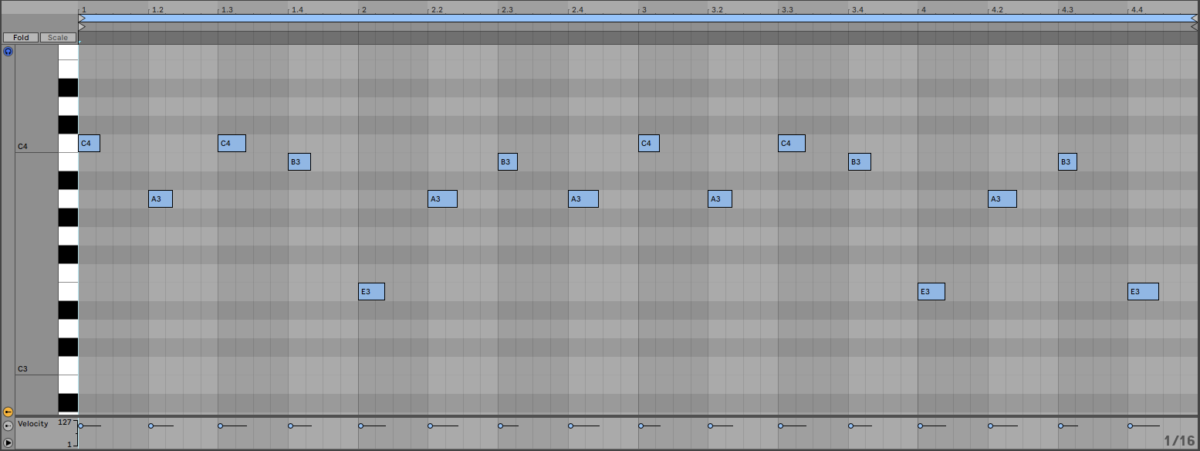This screenshot has height=451, width=1200.
Task: Click the C4 white piano key
Action: click(x=68, y=143)
